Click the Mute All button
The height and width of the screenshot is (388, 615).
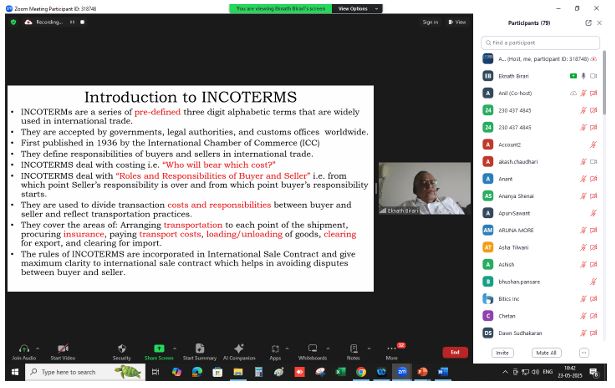(x=546, y=353)
